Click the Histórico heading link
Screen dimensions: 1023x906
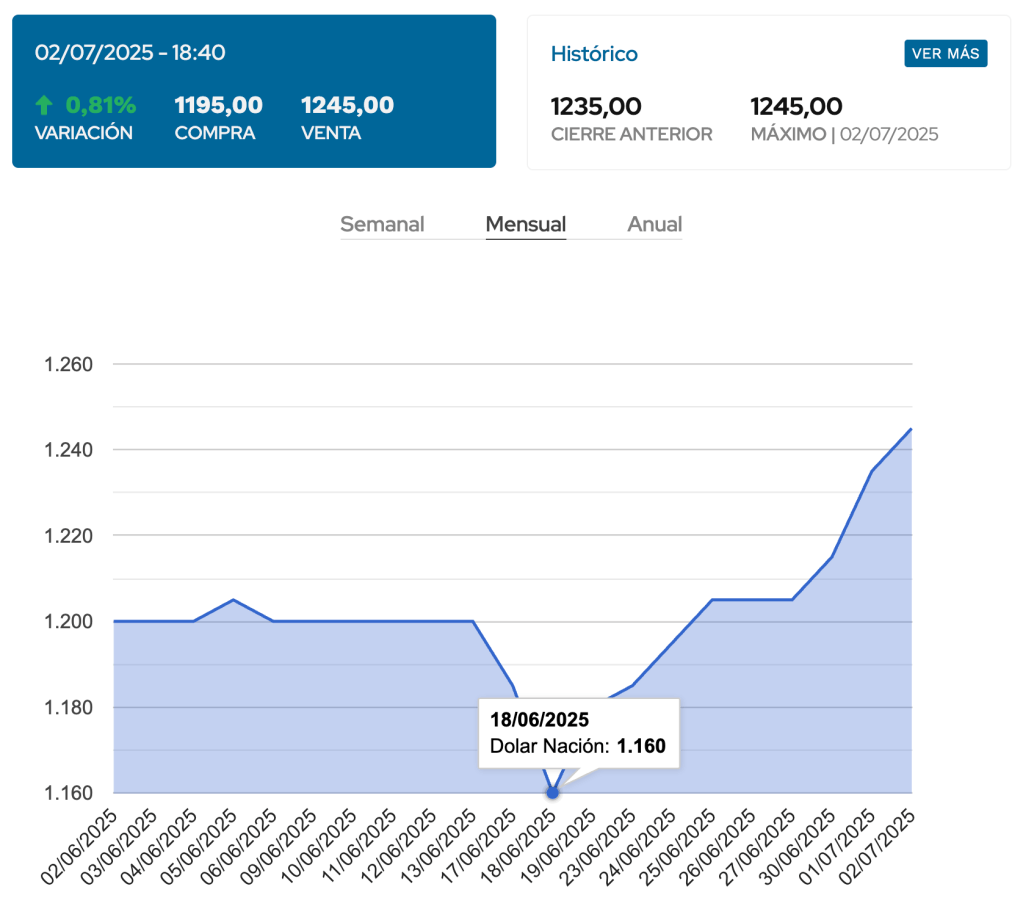click(594, 54)
